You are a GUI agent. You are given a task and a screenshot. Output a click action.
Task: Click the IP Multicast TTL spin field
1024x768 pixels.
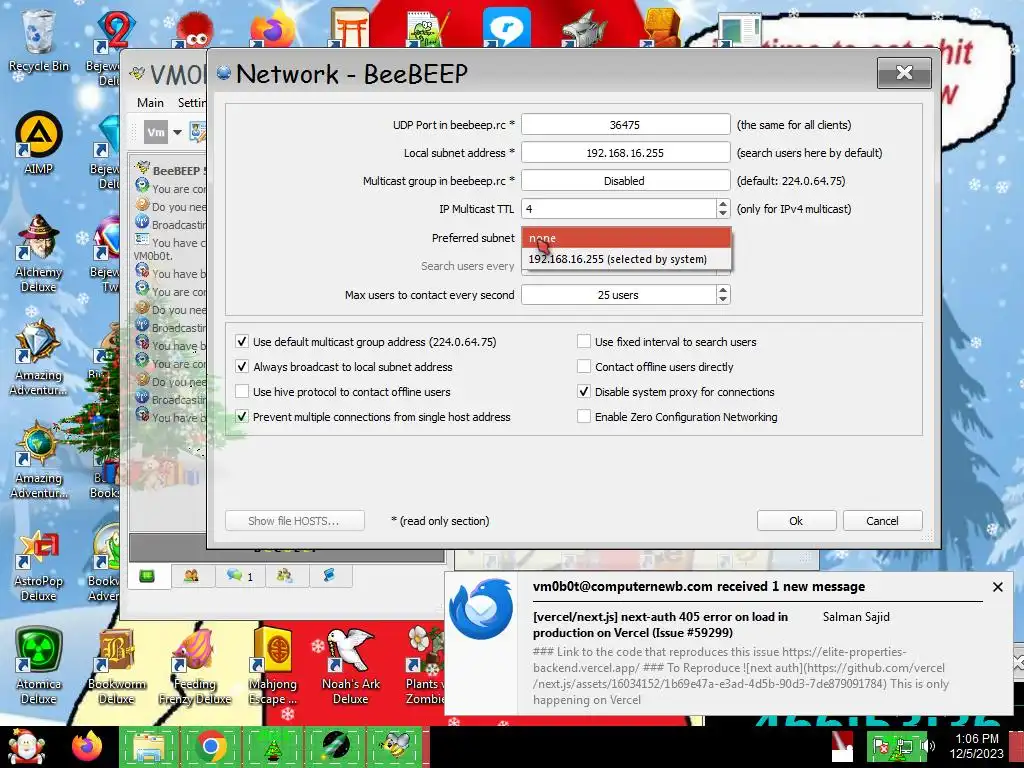click(x=618, y=209)
